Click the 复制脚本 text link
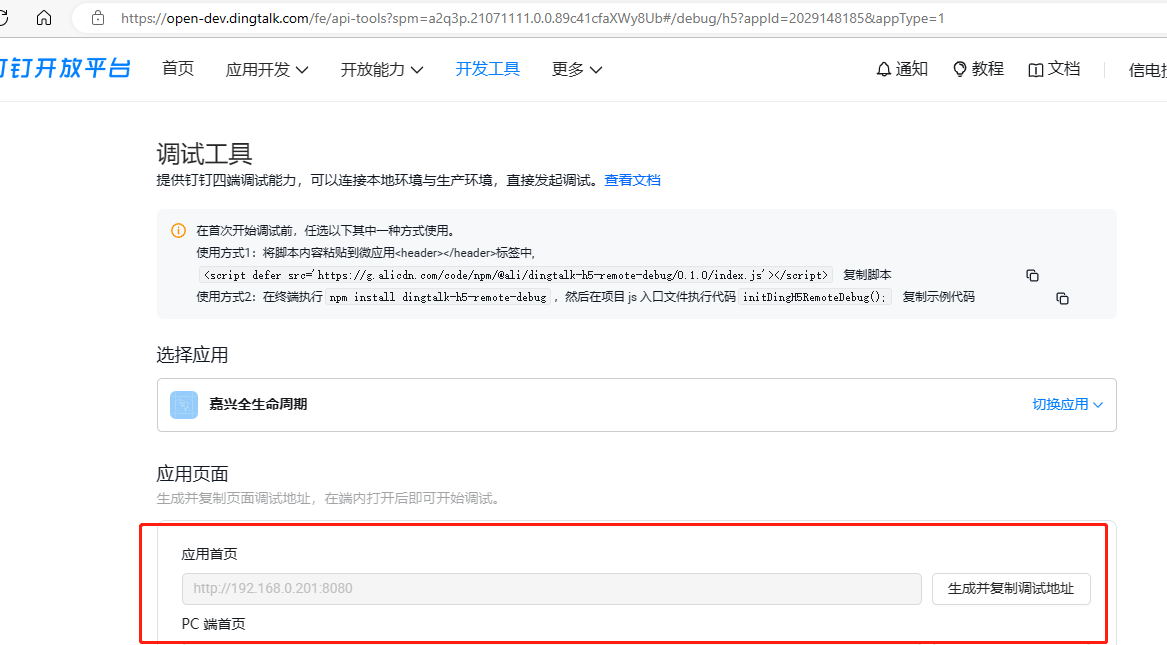1167x645 pixels. point(867,275)
